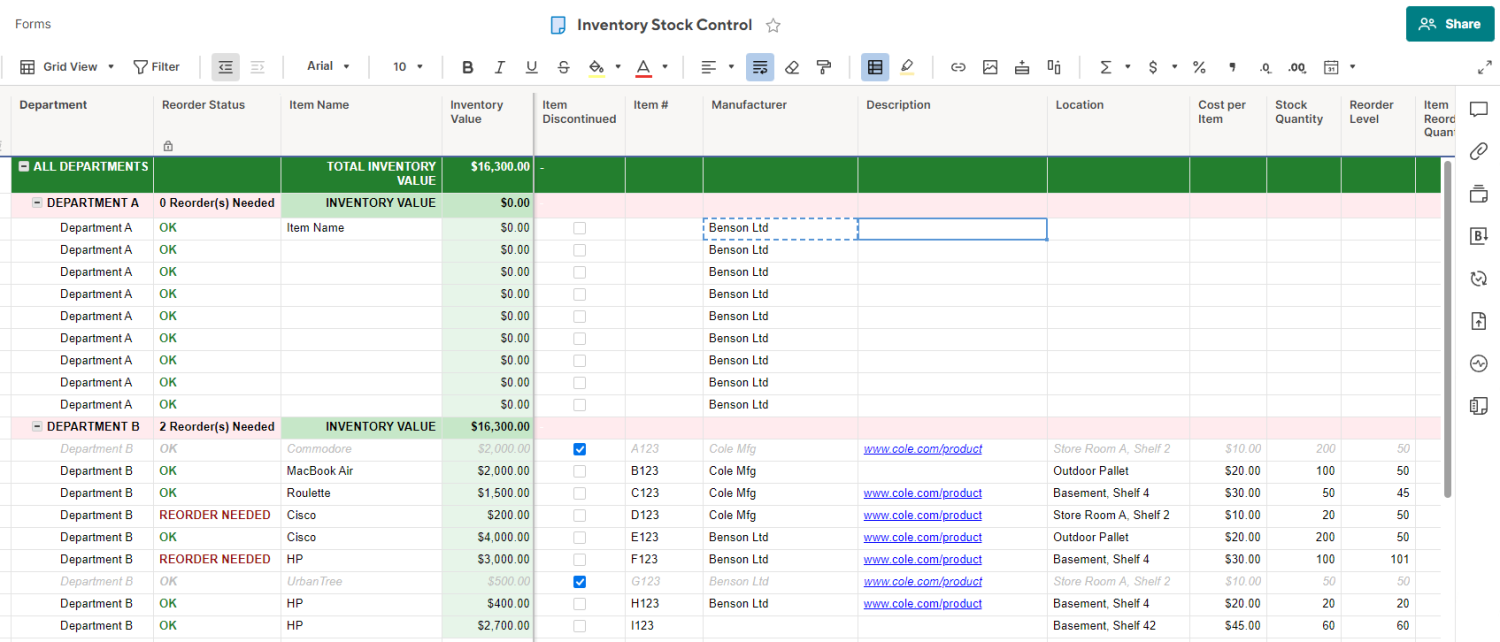
Task: Uncheck discontinued checkbox for UrbanTree row
Action: click(x=579, y=581)
